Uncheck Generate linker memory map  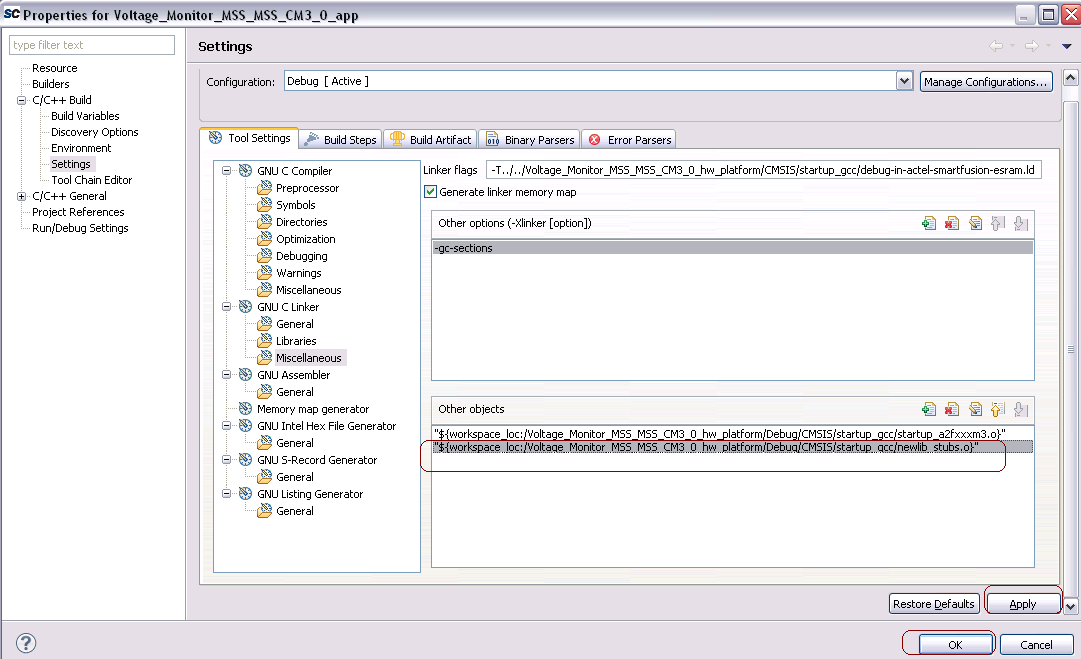pos(430,192)
